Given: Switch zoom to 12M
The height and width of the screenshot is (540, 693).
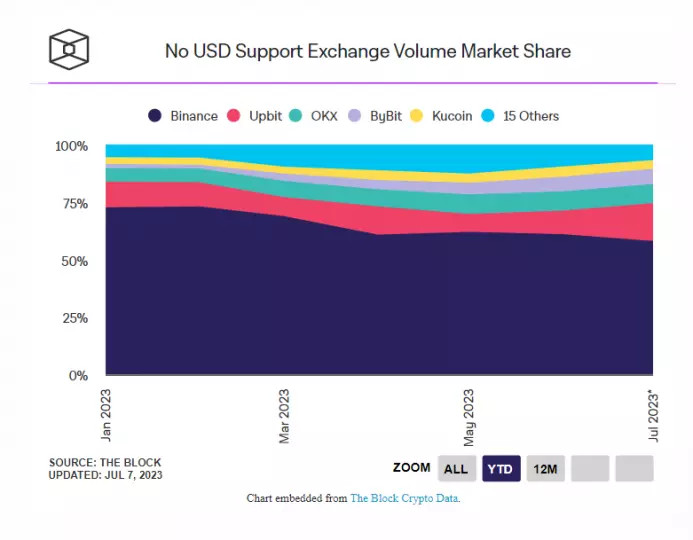Looking at the screenshot, I should coord(545,468).
